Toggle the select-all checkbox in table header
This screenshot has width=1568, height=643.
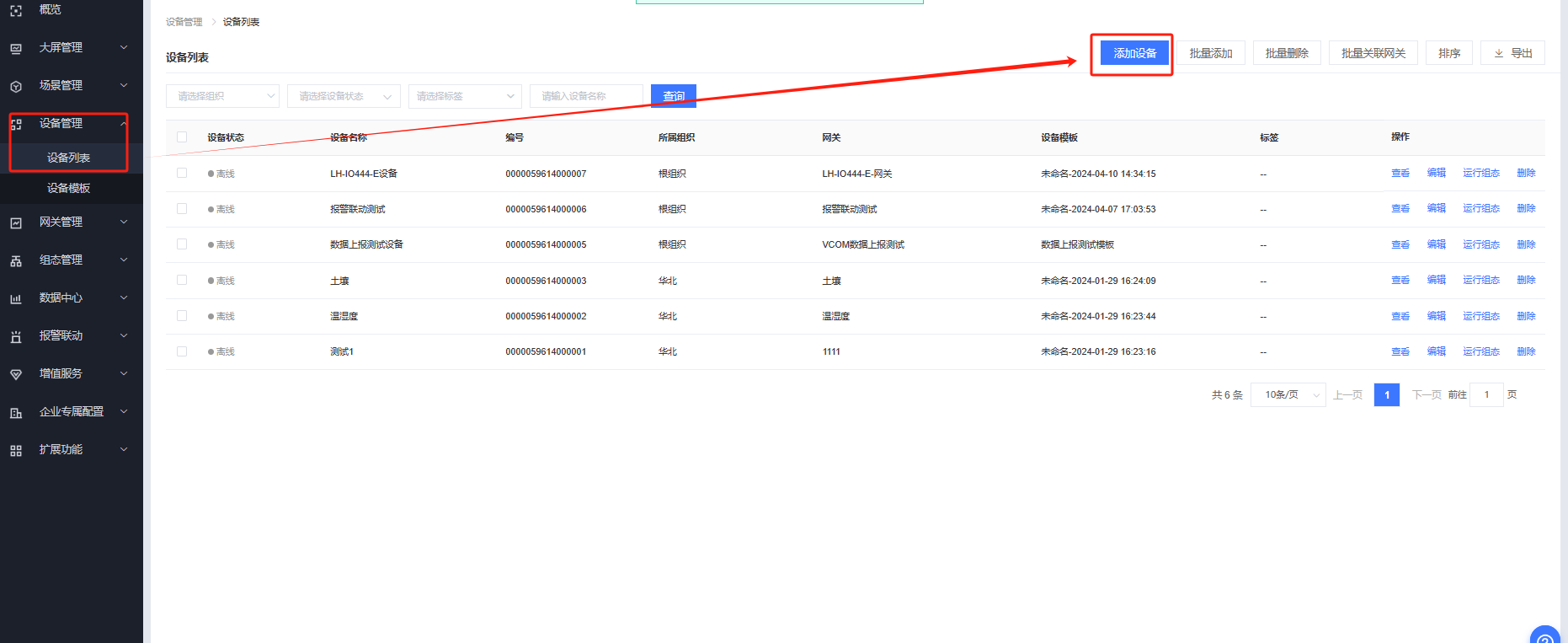182,137
